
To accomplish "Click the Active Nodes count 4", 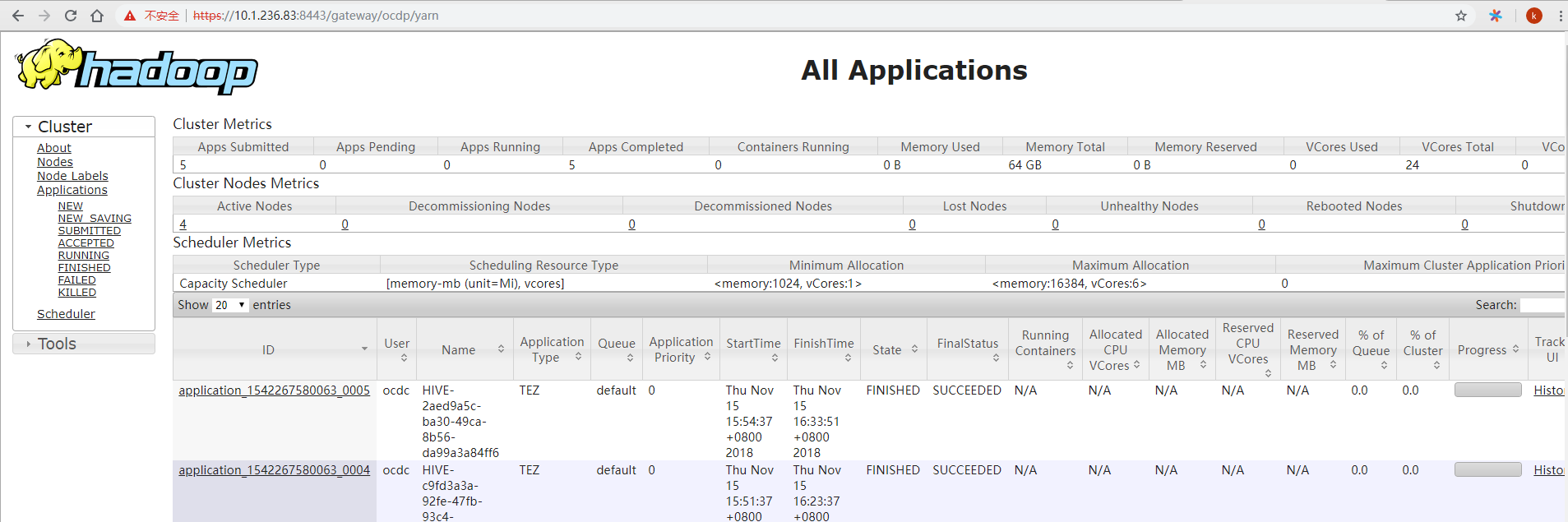I will coord(183,224).
